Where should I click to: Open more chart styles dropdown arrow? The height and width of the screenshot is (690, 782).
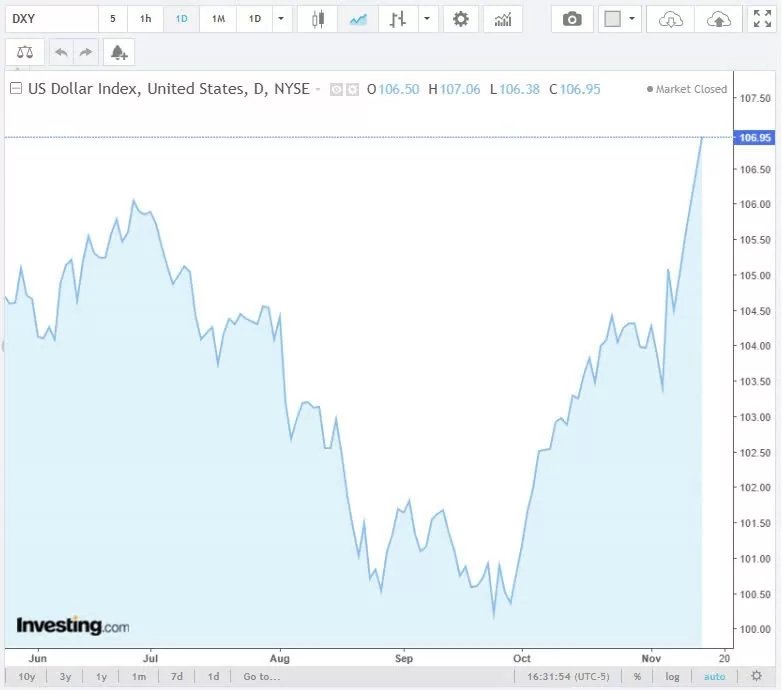pyautogui.click(x=428, y=19)
